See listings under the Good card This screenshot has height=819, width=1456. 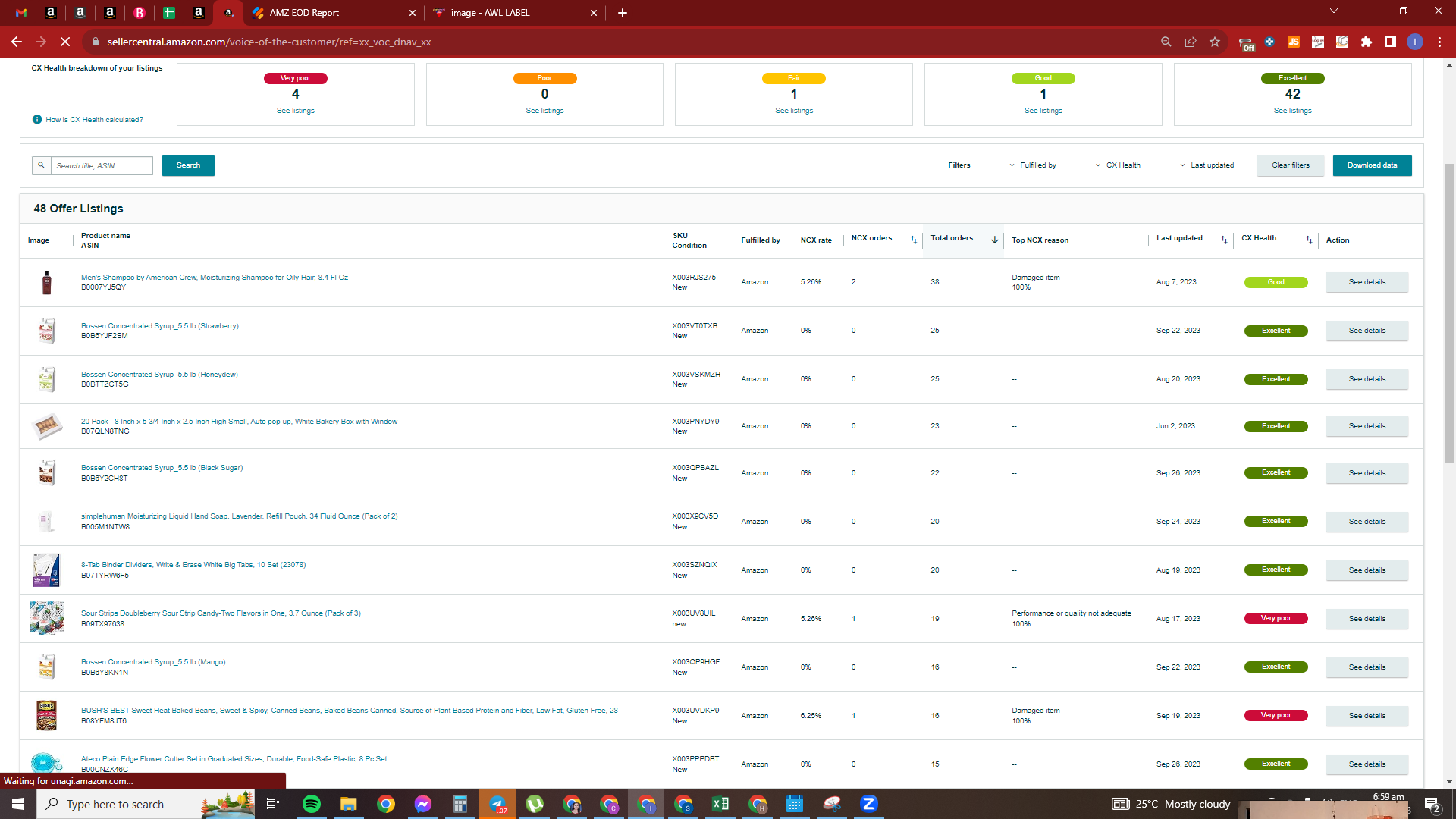coord(1043,111)
